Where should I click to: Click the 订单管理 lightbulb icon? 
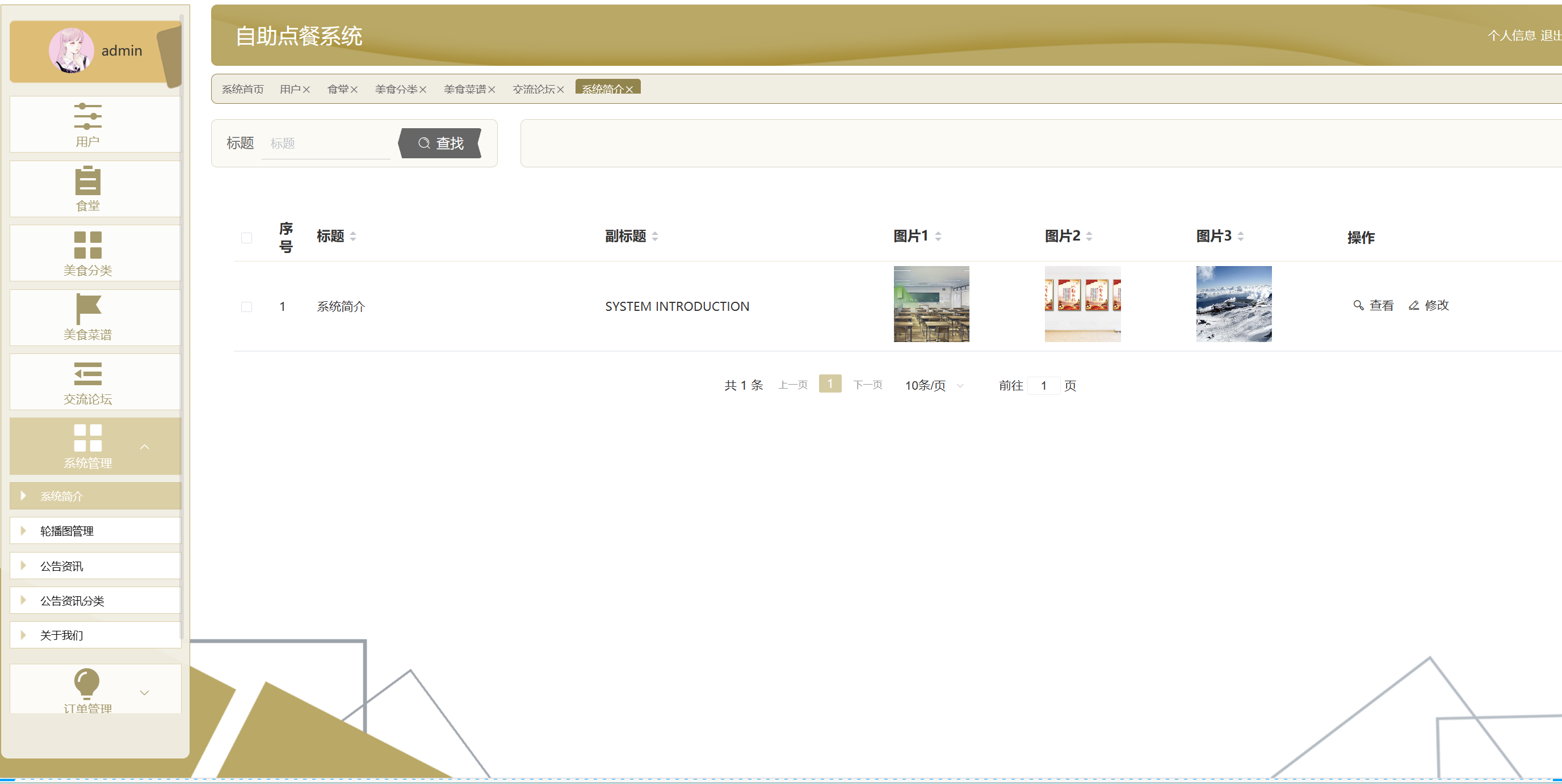[x=86, y=683]
